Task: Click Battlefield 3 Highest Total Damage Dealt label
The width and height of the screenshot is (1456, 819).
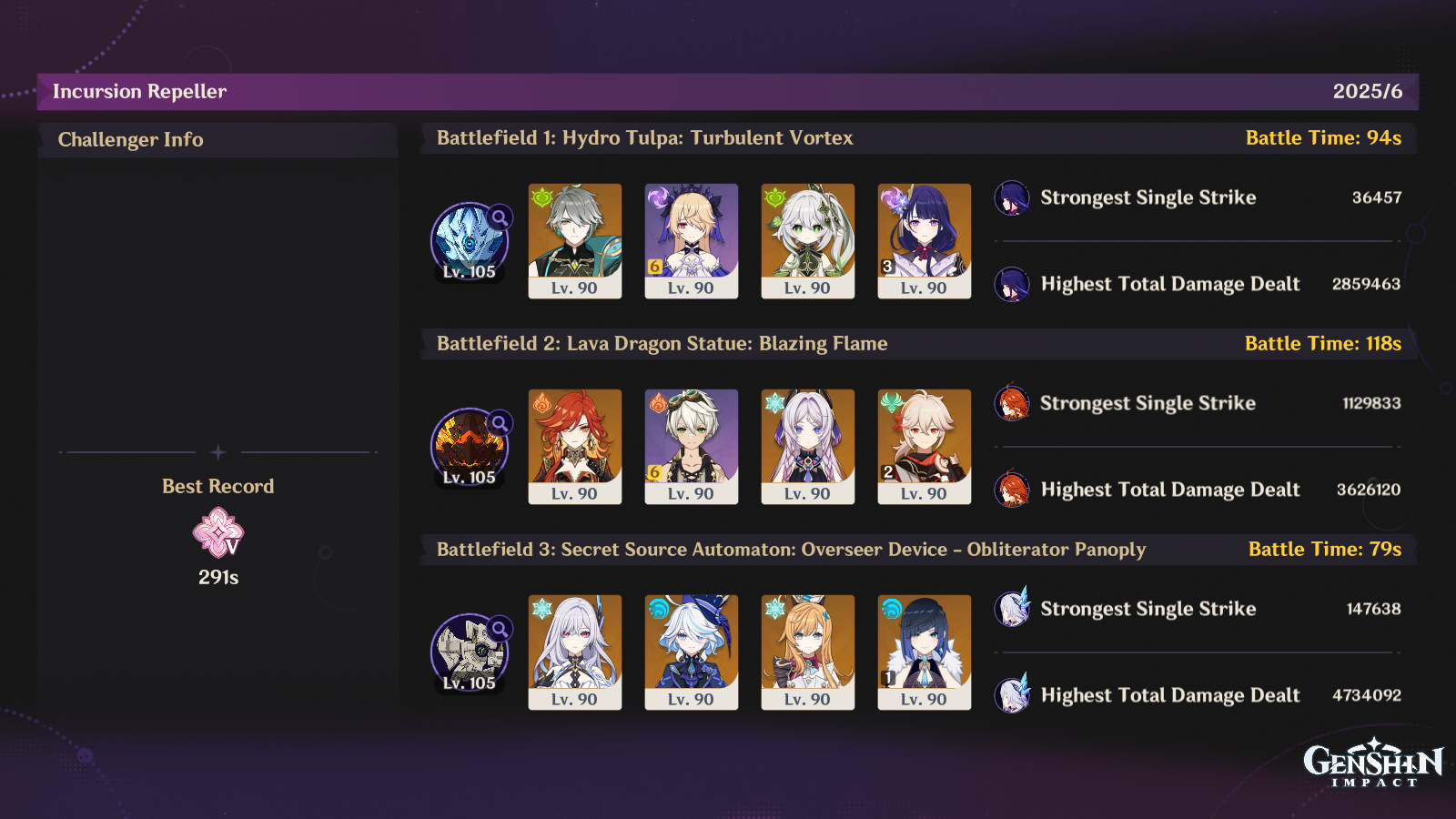Action: (x=1170, y=695)
